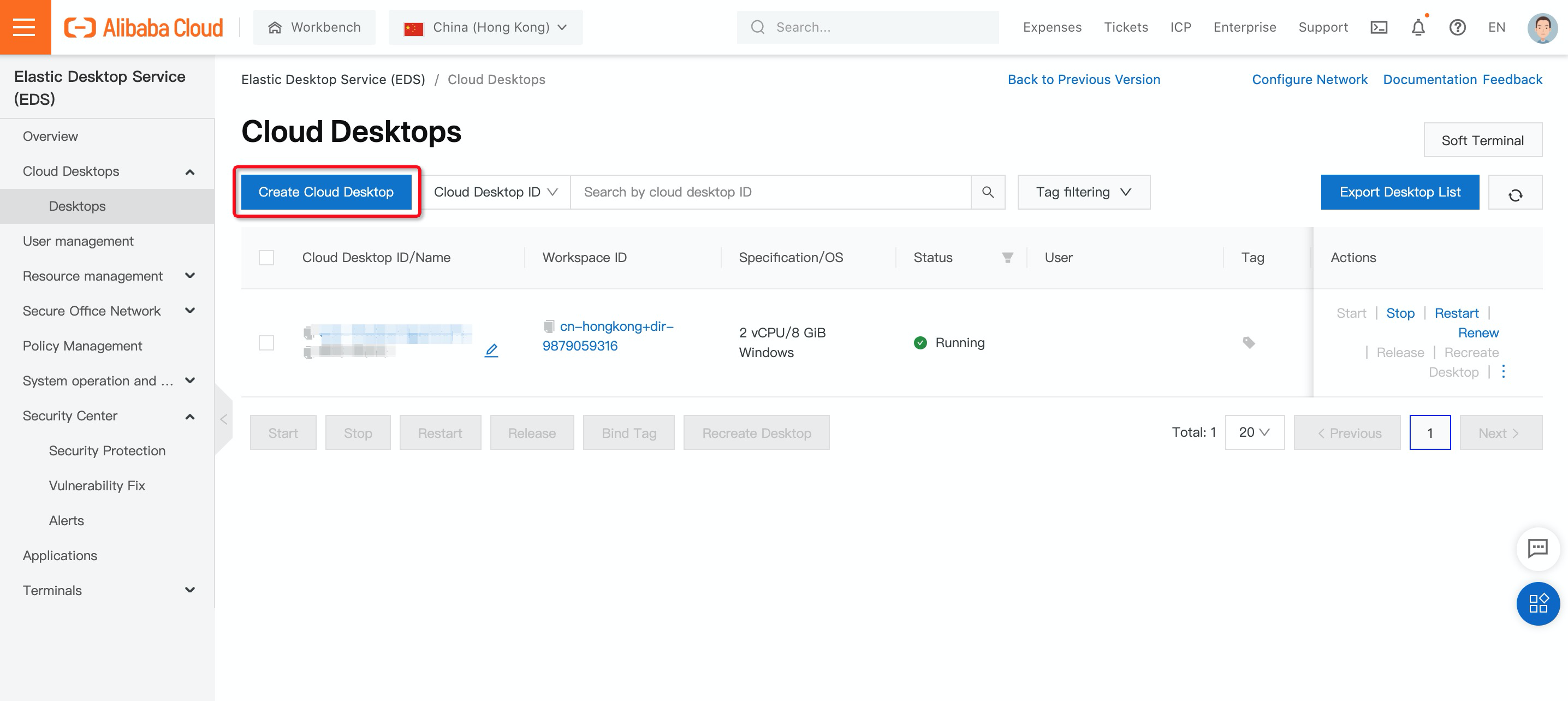Open the Status column filter
The image size is (1568, 701).
pyautogui.click(x=1007, y=257)
